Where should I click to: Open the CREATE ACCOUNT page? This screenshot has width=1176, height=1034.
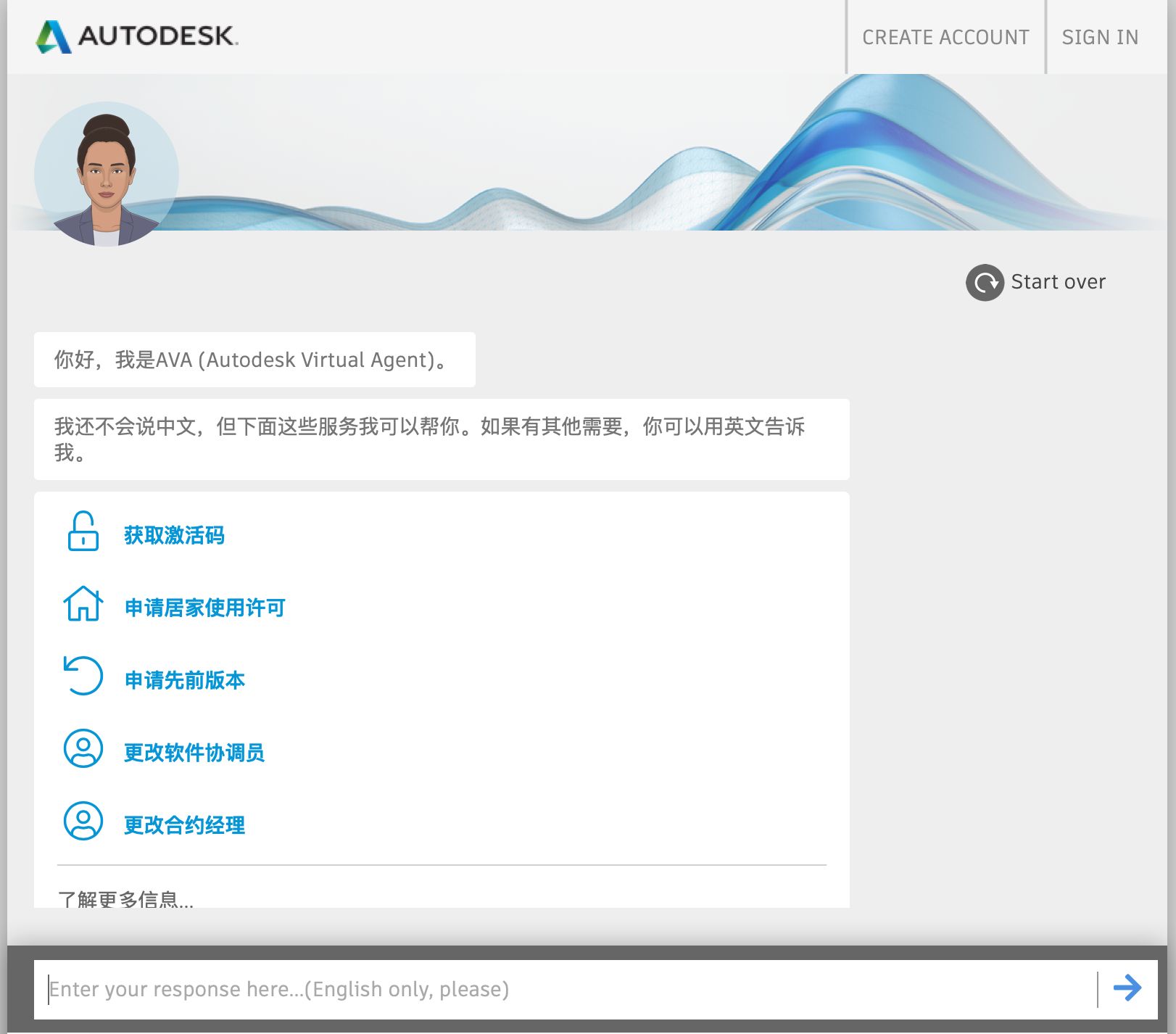(945, 37)
